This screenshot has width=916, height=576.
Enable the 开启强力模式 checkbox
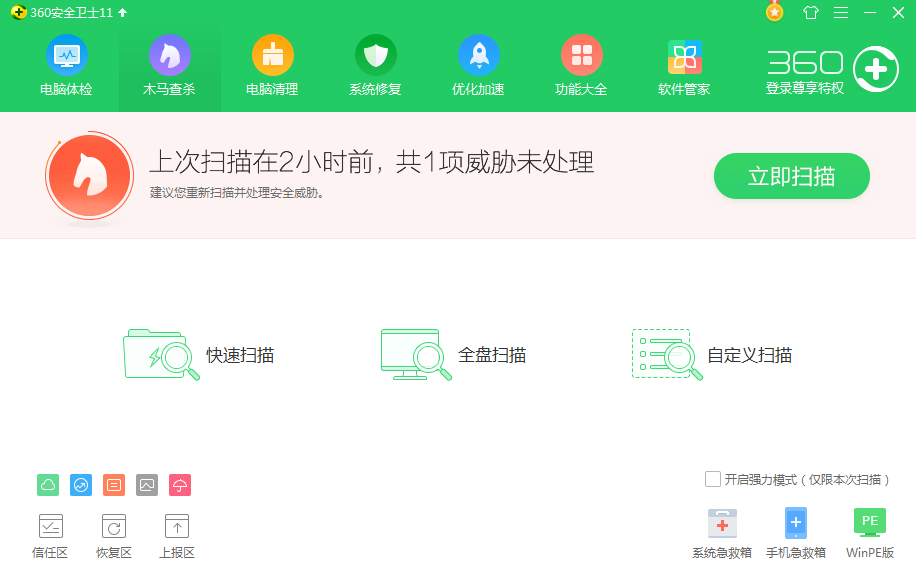[713, 480]
